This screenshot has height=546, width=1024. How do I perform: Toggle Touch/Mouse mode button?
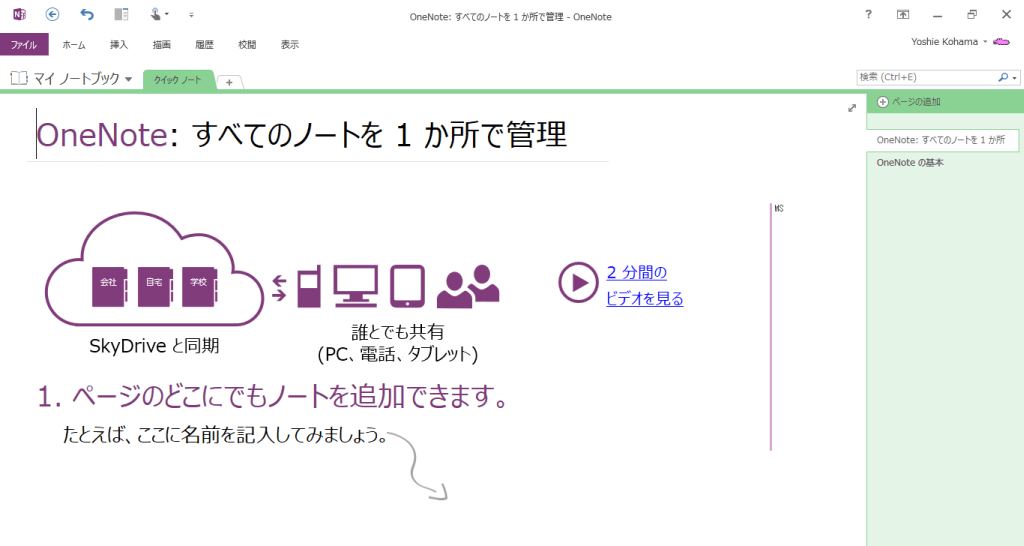click(155, 14)
